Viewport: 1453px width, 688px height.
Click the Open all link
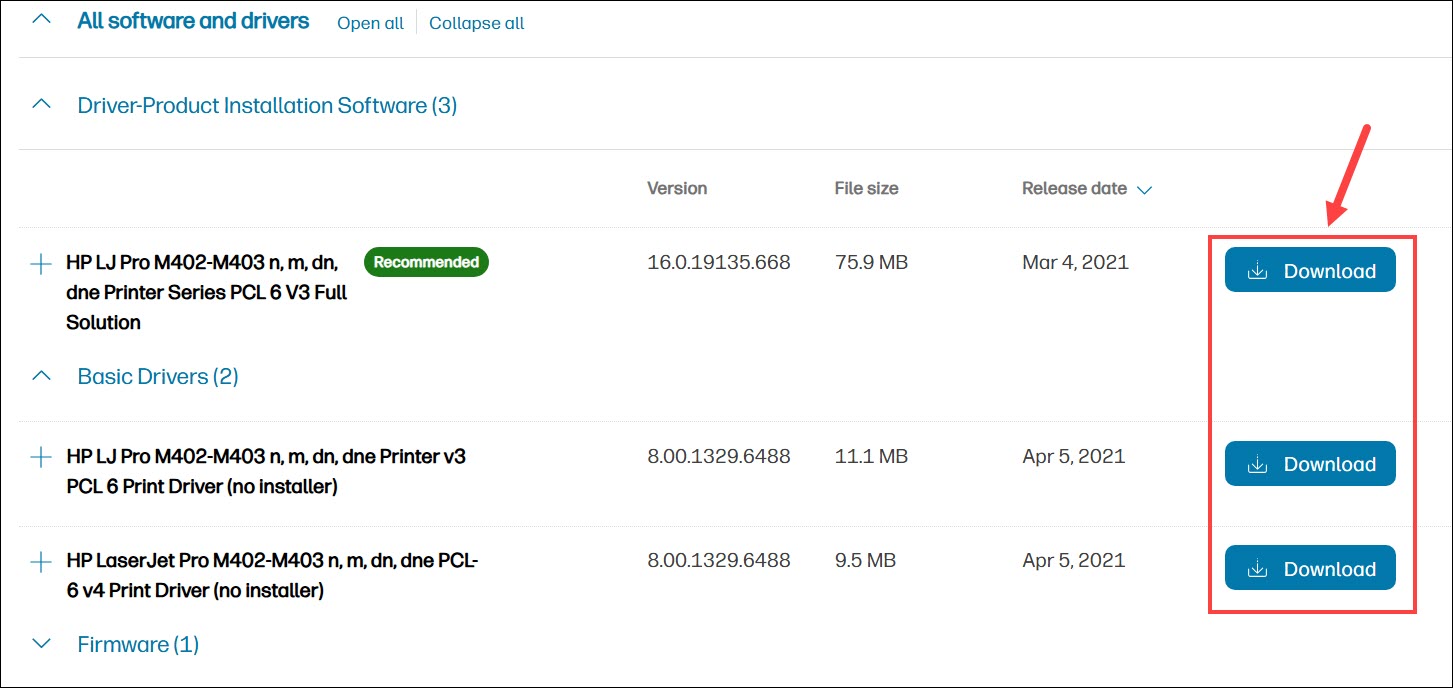(x=370, y=23)
